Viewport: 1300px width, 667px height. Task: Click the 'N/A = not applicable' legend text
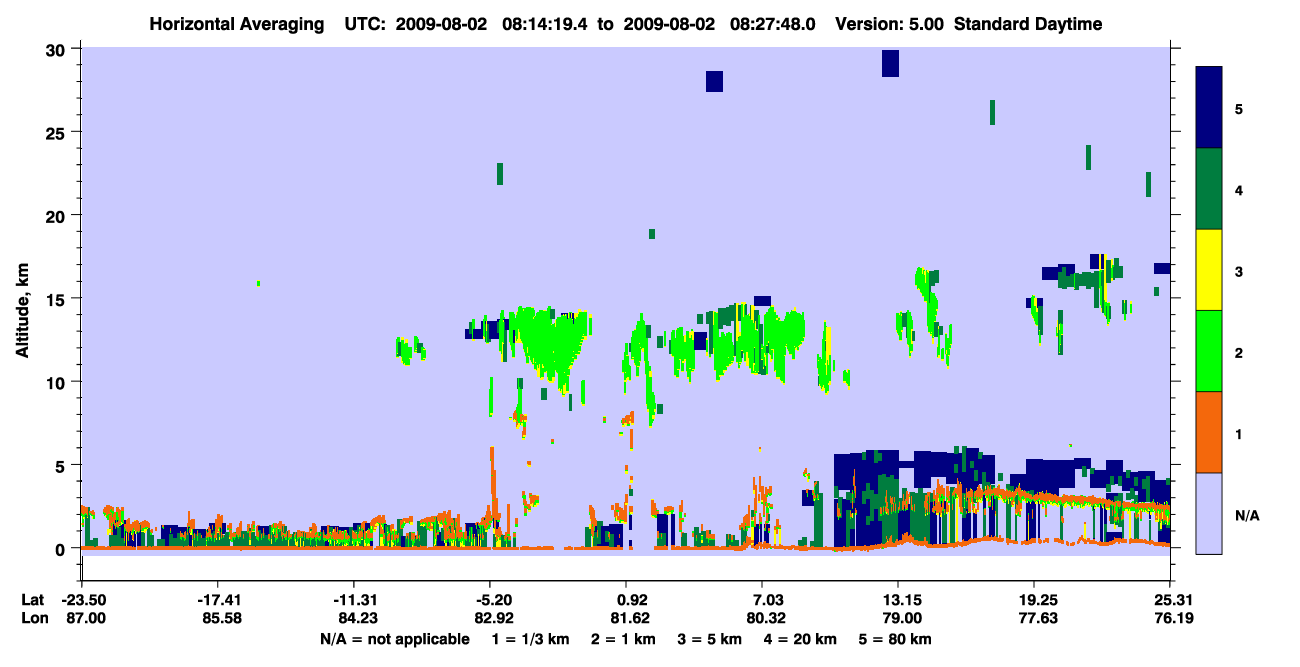tap(395, 639)
